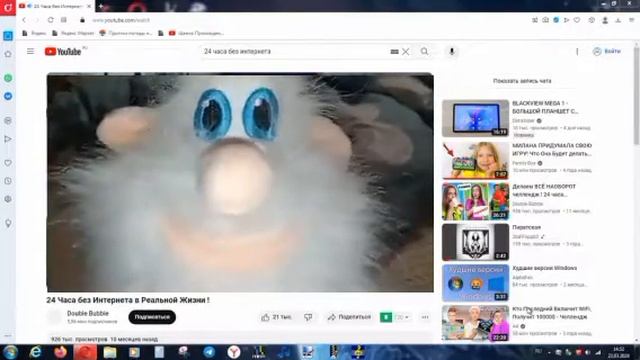Open the Яндекс bookmark
640x360 pixels.
pos(34,33)
